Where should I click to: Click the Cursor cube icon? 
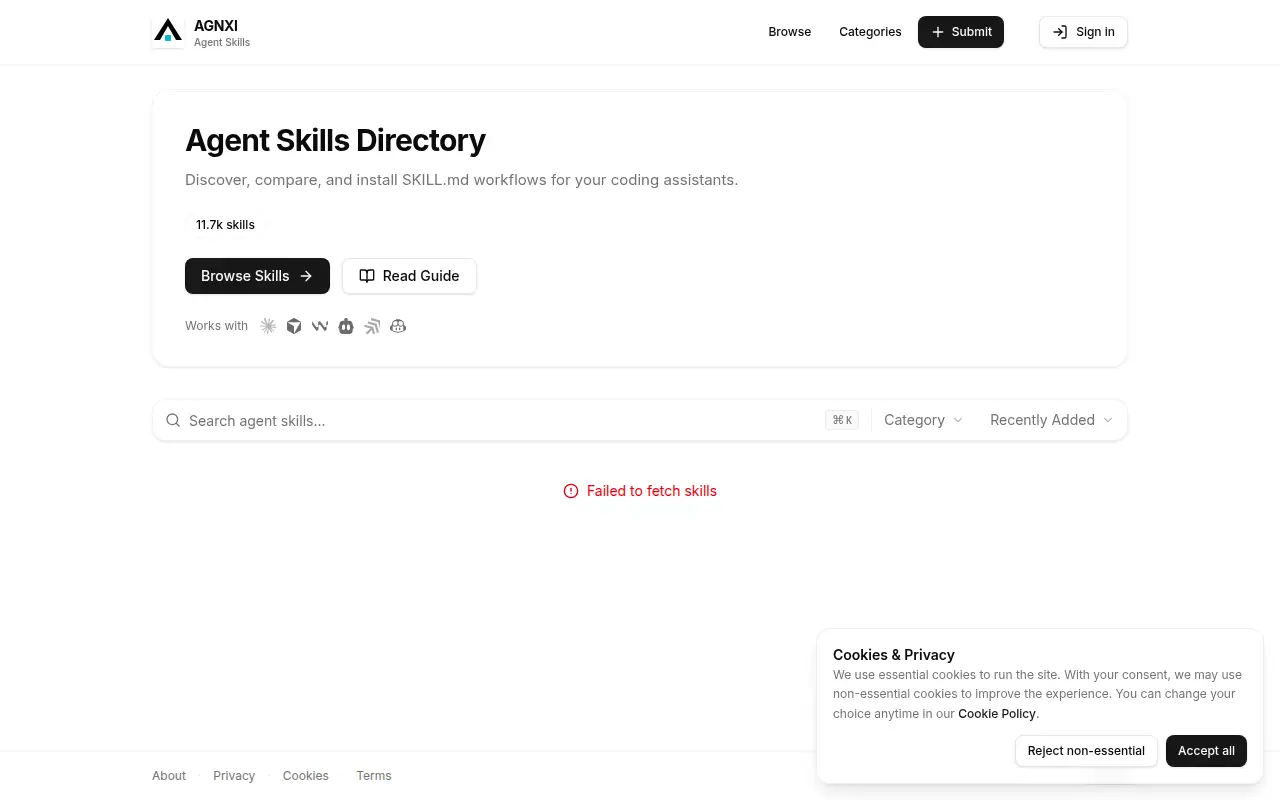click(294, 326)
